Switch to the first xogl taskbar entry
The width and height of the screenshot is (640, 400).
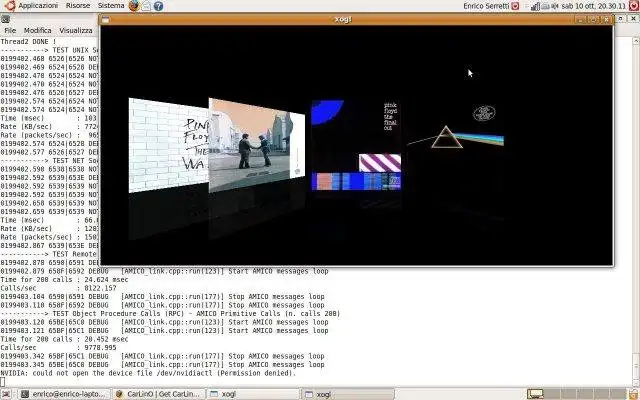tap(253, 394)
